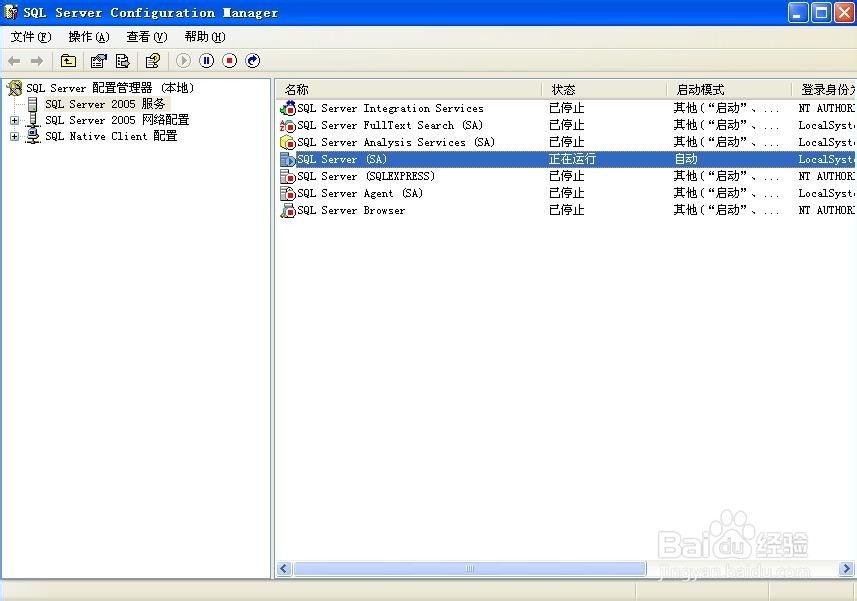857x601 pixels.
Task: Click the SQL Server Browser icon
Action: [x=287, y=210]
